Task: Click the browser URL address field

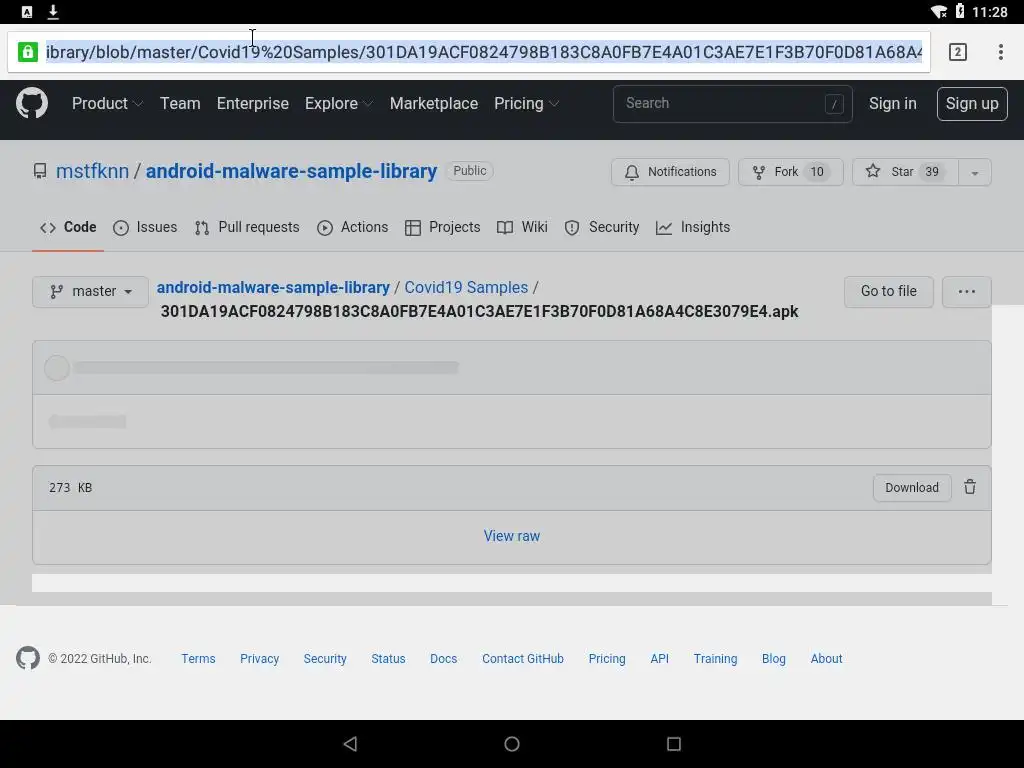Action: (x=483, y=52)
